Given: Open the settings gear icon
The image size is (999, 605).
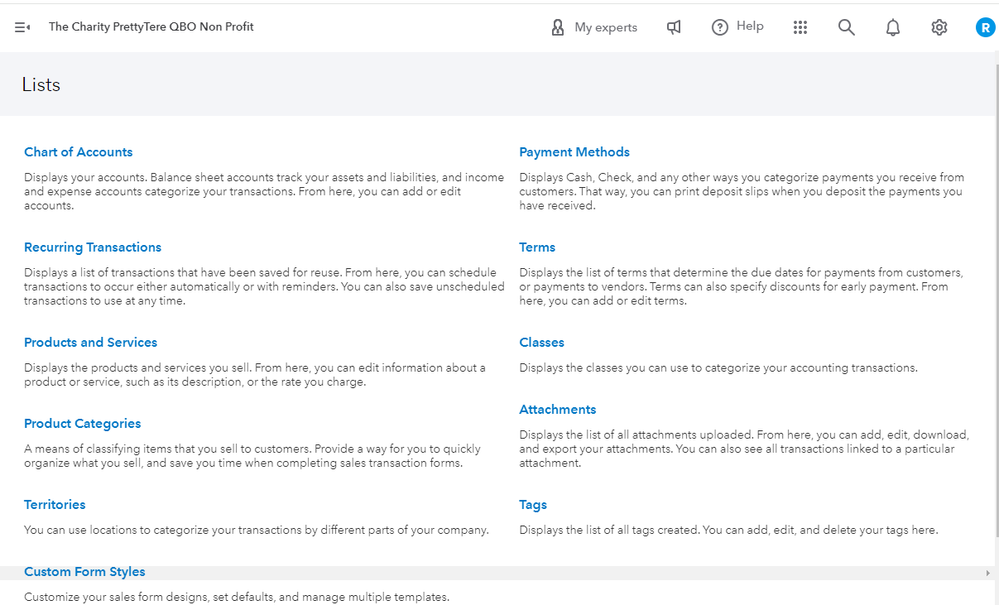Looking at the screenshot, I should 939,28.
